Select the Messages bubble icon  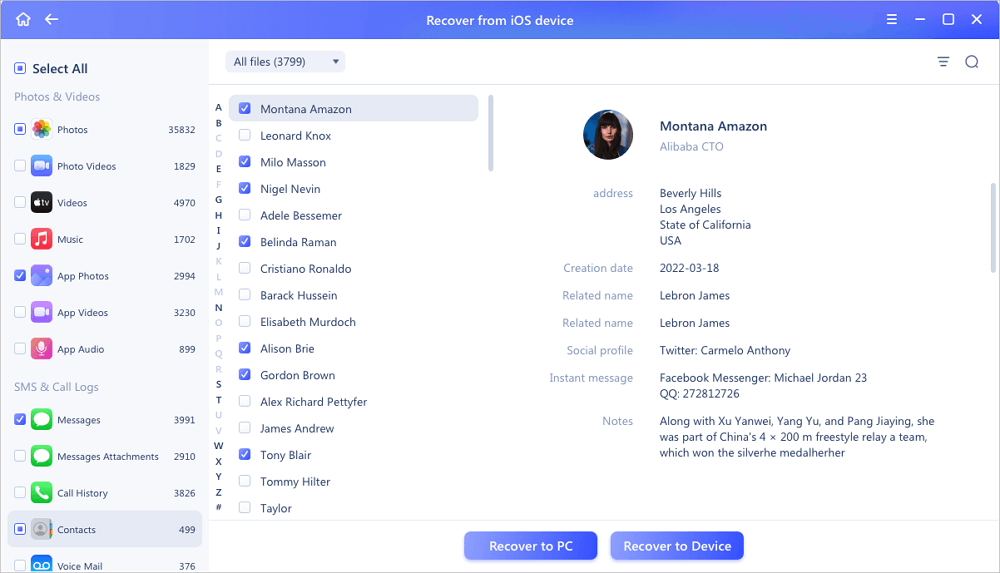point(41,419)
